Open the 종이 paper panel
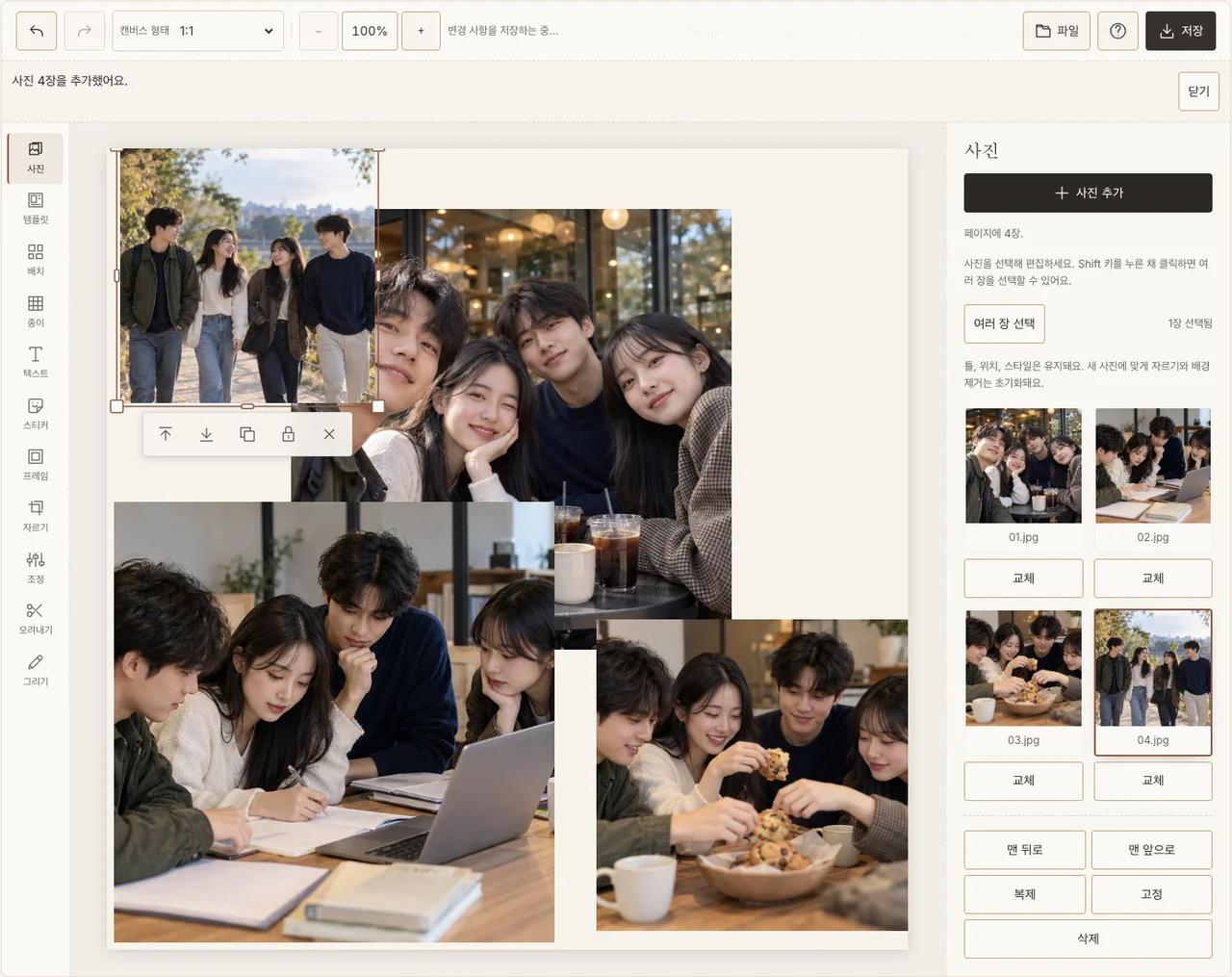 click(36, 312)
